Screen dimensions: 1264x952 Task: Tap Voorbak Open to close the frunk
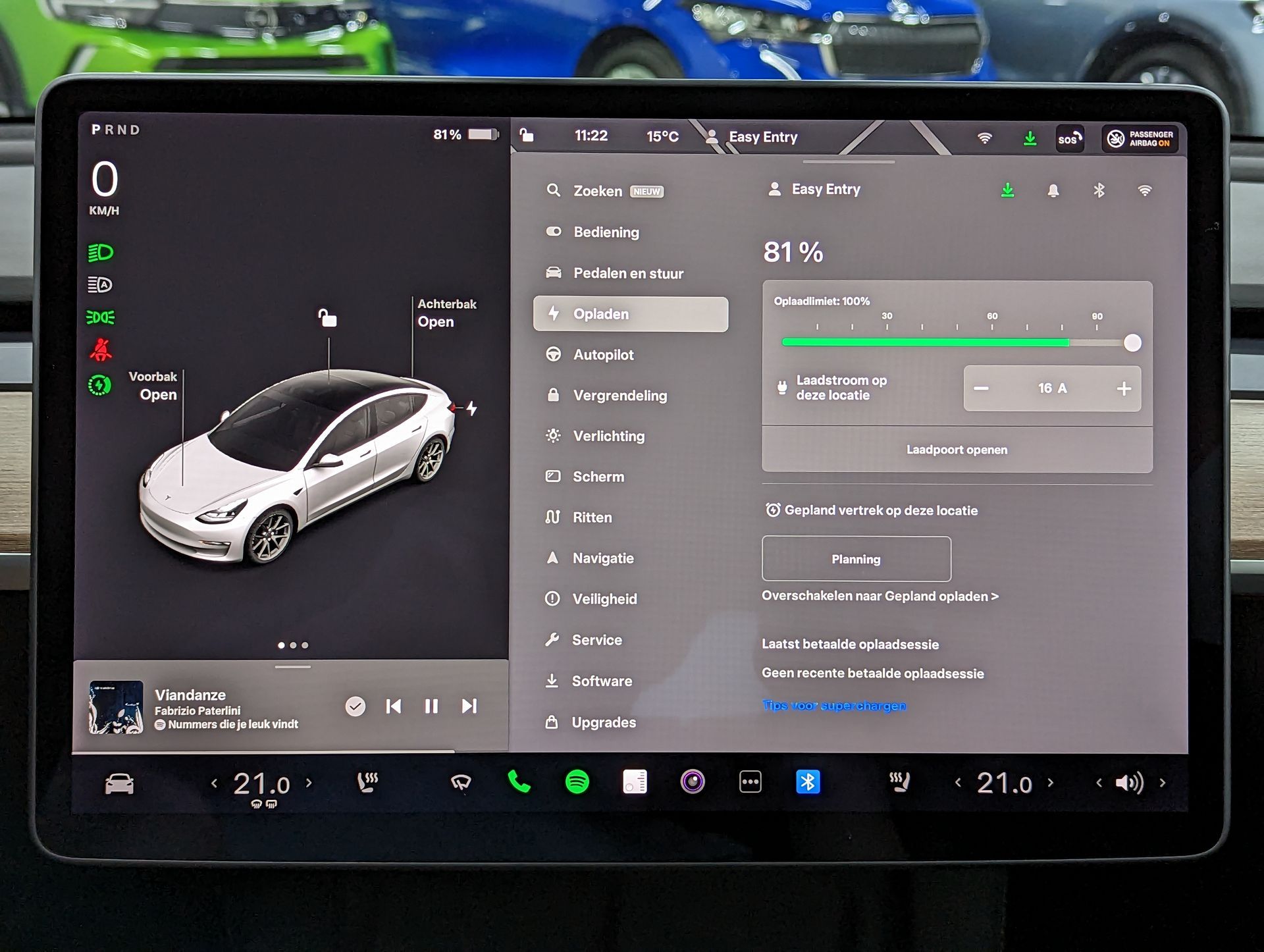pyautogui.click(x=153, y=386)
